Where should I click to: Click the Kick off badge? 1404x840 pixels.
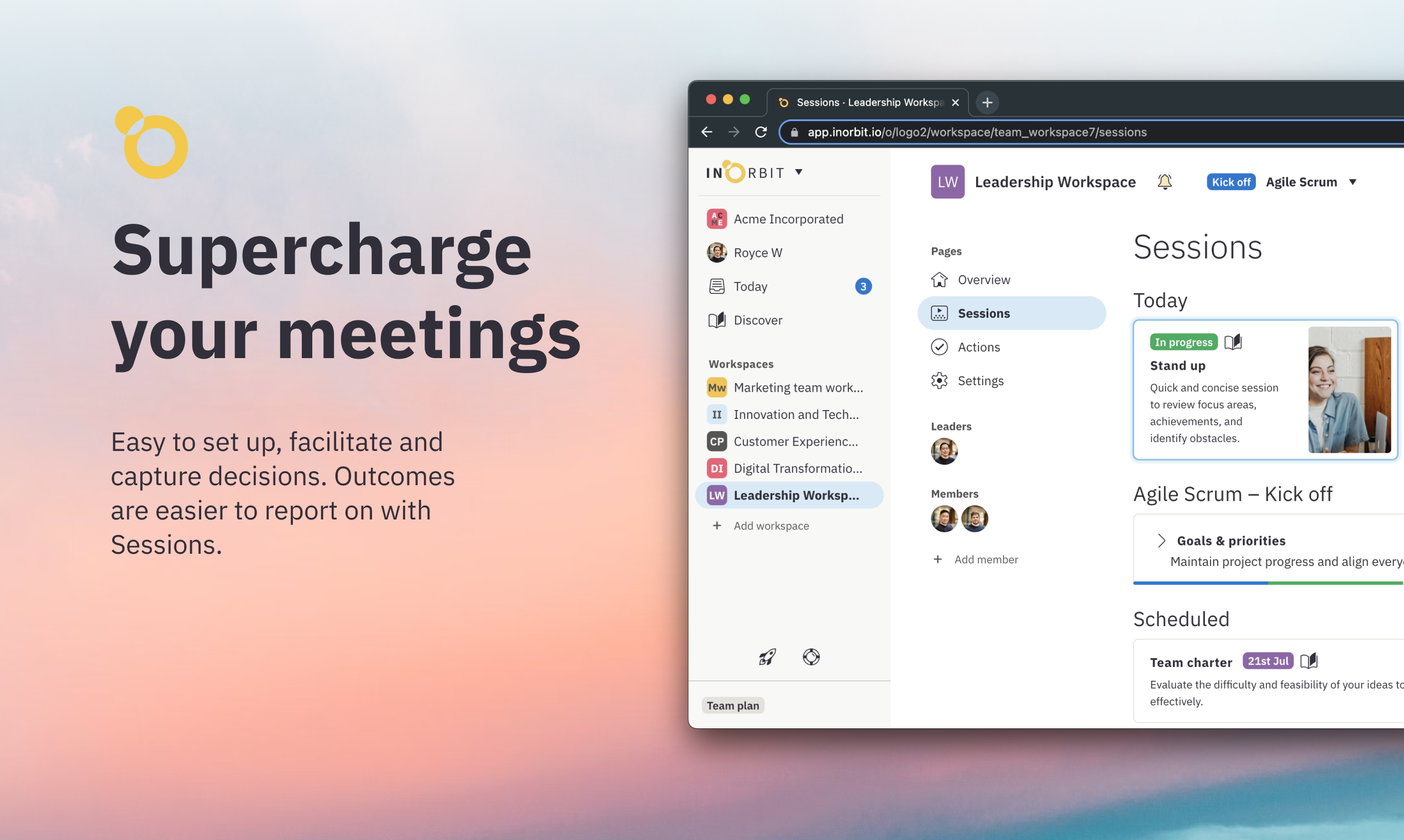click(1231, 182)
